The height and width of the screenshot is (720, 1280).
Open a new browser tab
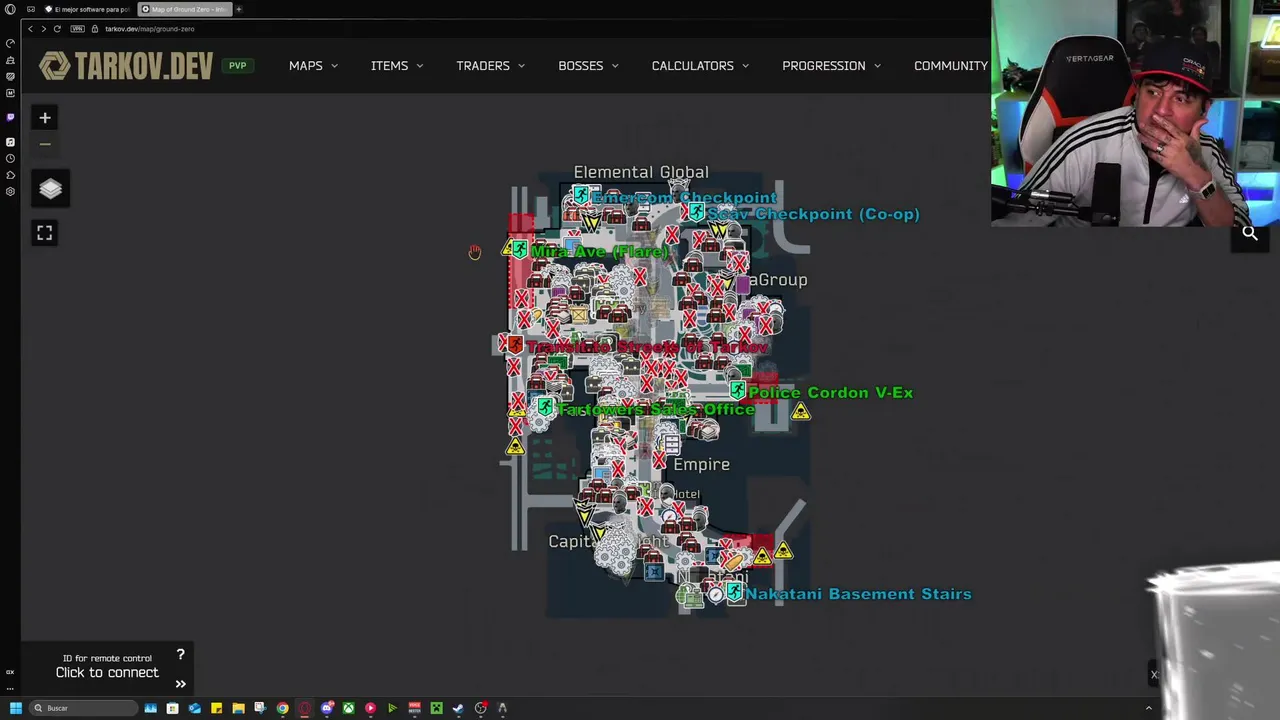coord(239,9)
